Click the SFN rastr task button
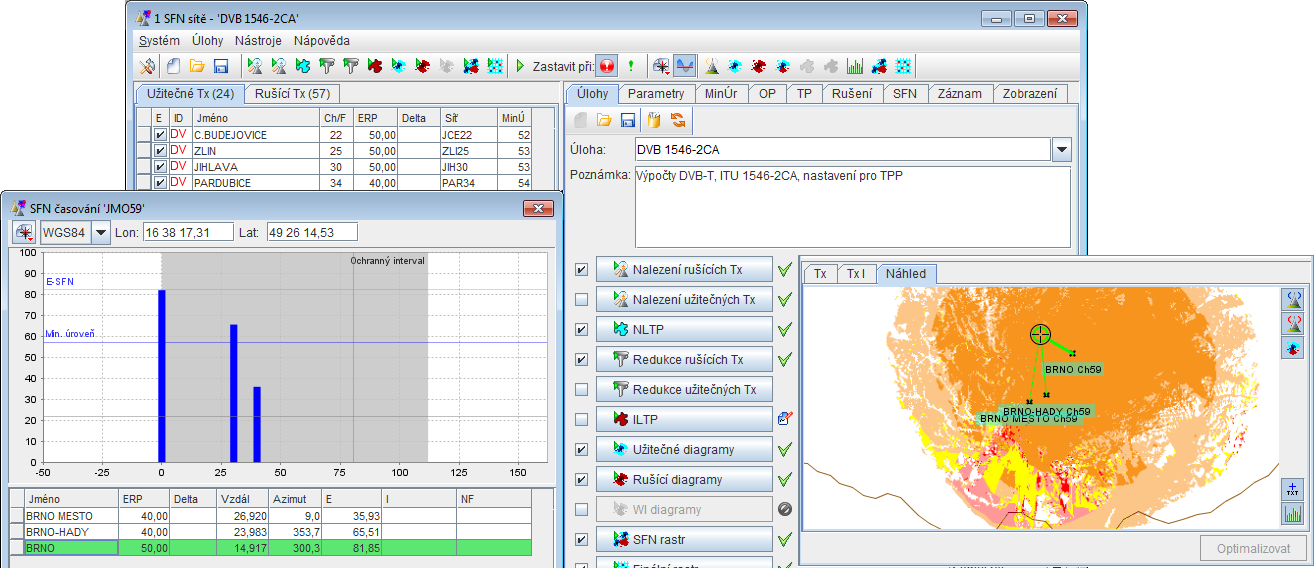Screen dimensions: 1314x568 tap(684, 539)
